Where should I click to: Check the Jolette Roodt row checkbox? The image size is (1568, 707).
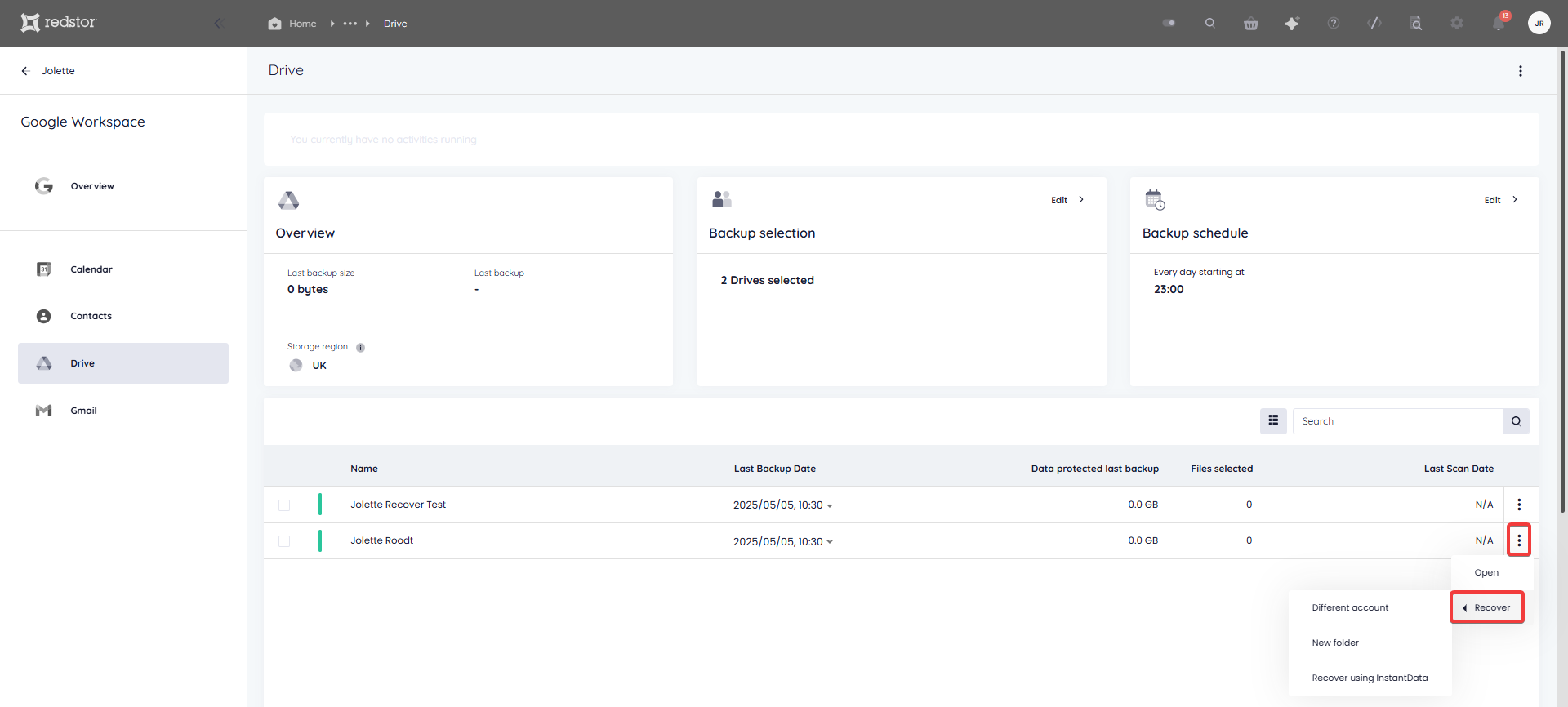point(284,541)
